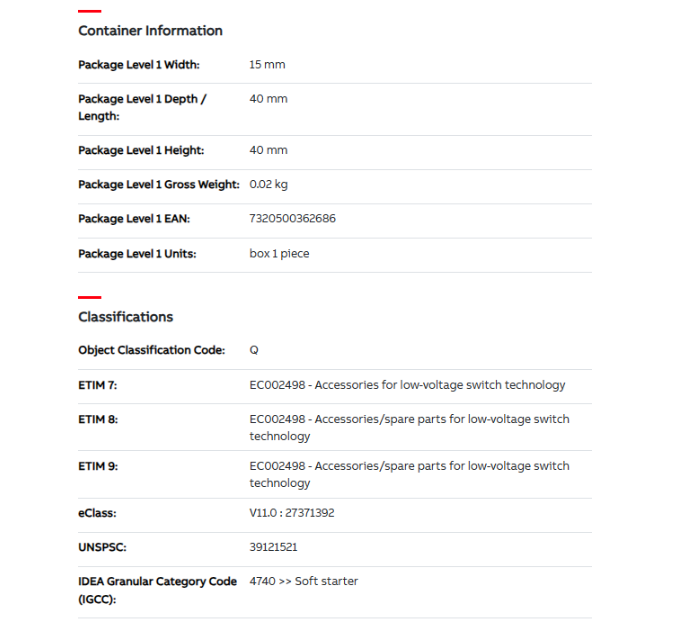Select the 0.02 kg gross weight value
This screenshot has height=627, width=685.
[268, 185]
